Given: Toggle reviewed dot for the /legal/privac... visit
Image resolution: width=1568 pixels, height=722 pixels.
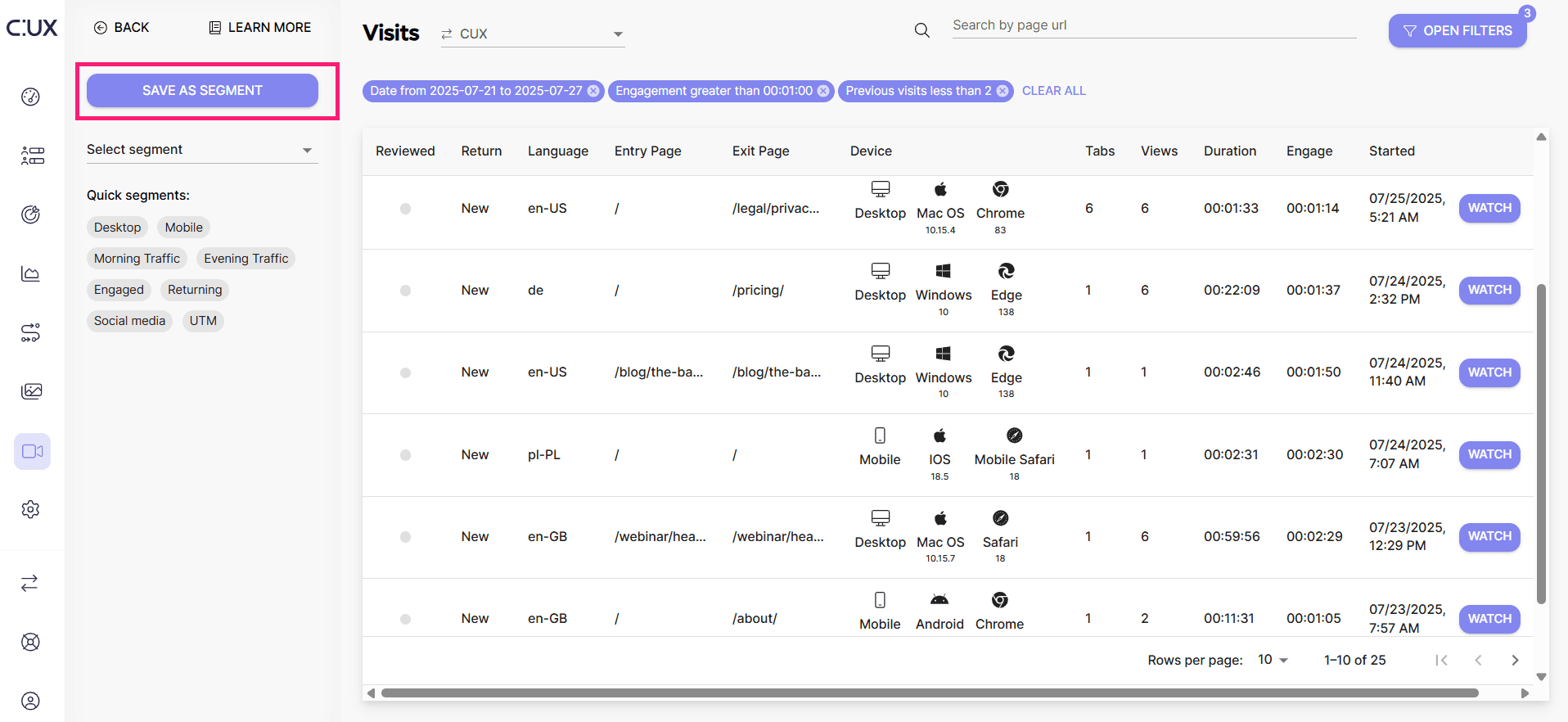Looking at the screenshot, I should [405, 209].
